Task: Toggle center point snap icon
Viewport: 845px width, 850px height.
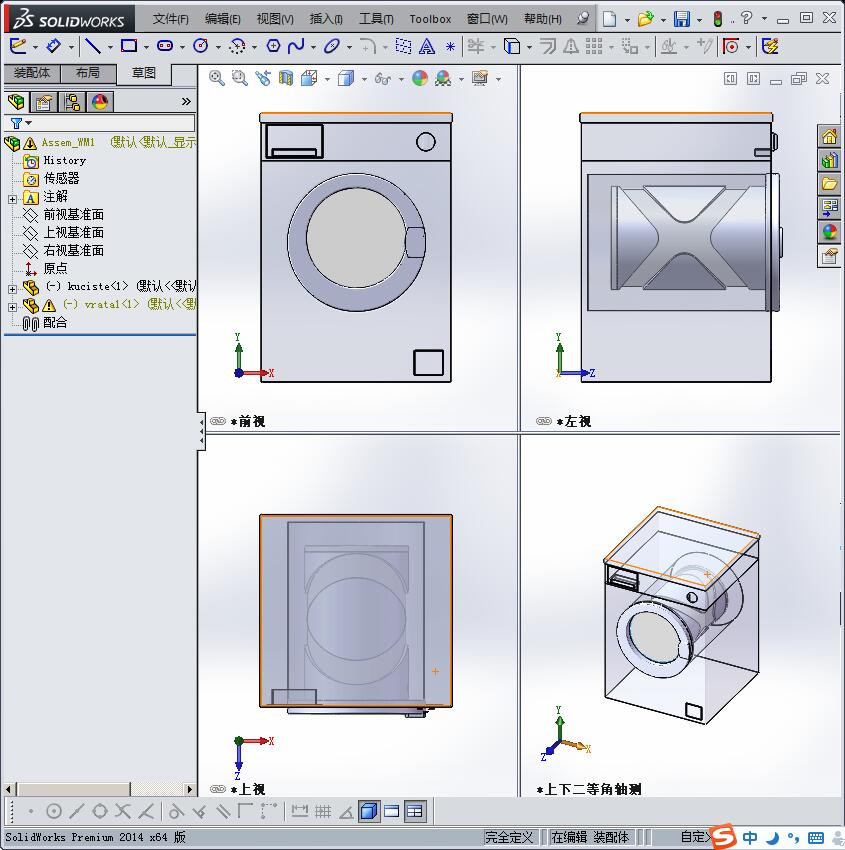Action: (x=54, y=812)
